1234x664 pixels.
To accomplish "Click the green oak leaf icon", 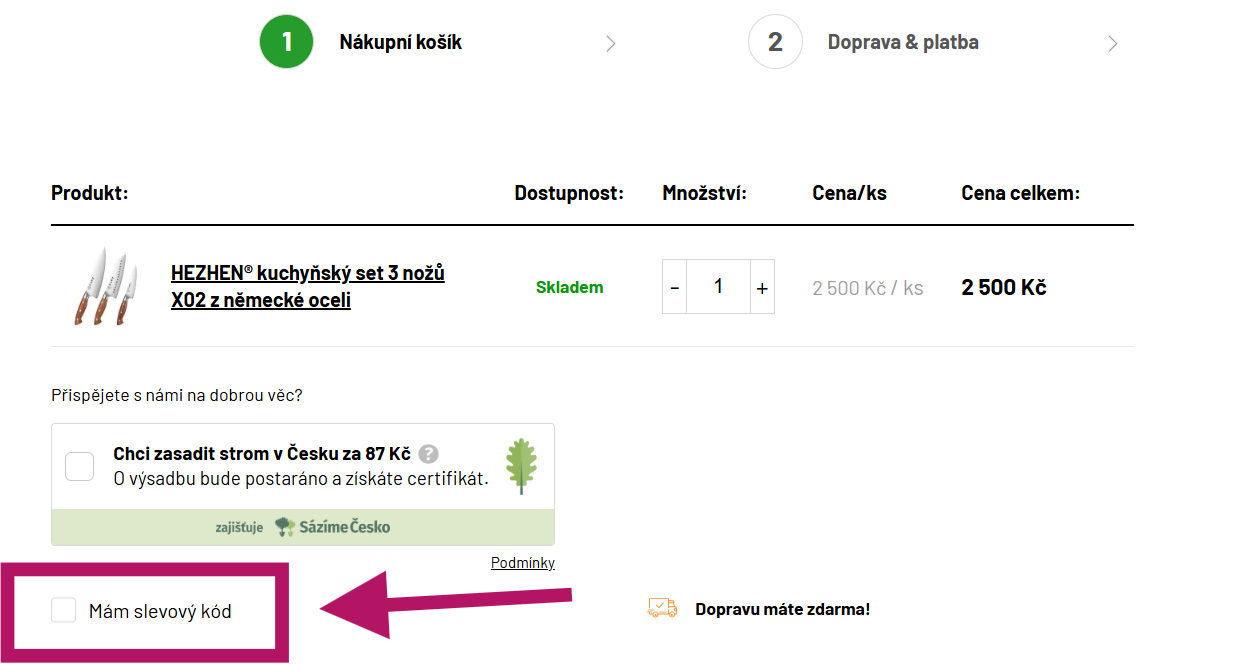I will [x=521, y=465].
